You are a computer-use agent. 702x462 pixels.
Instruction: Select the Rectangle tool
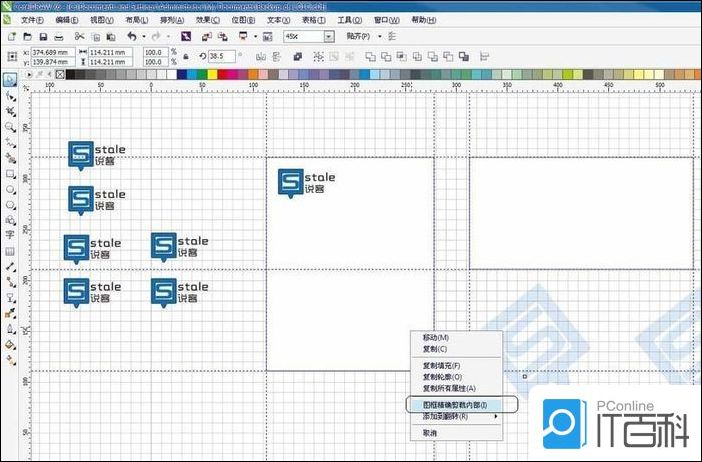coord(10,174)
